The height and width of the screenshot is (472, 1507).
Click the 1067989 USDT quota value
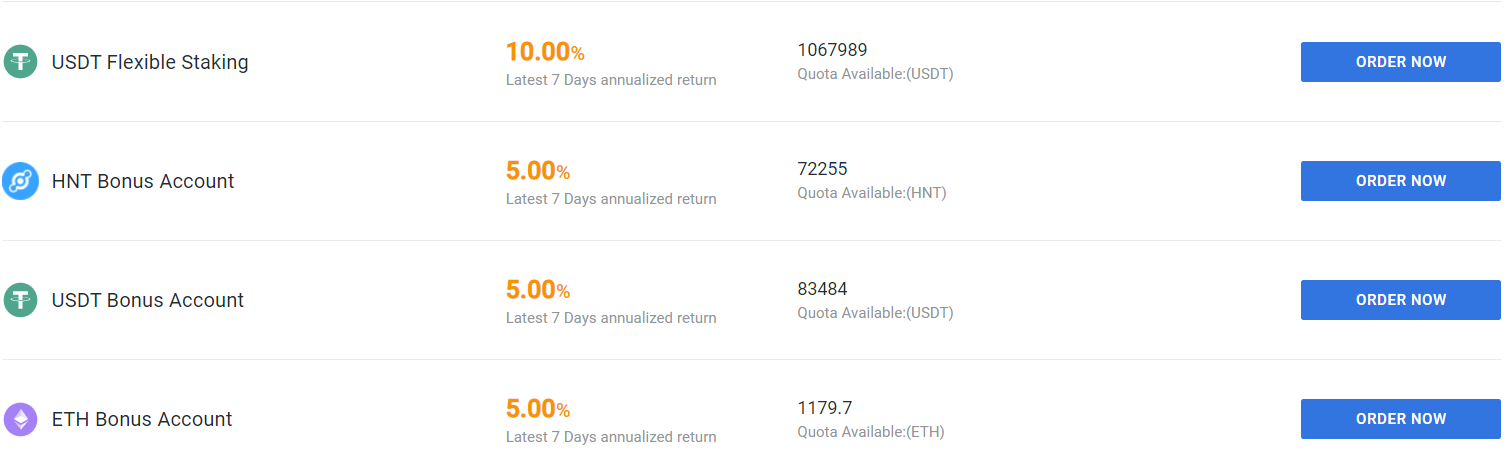(832, 50)
